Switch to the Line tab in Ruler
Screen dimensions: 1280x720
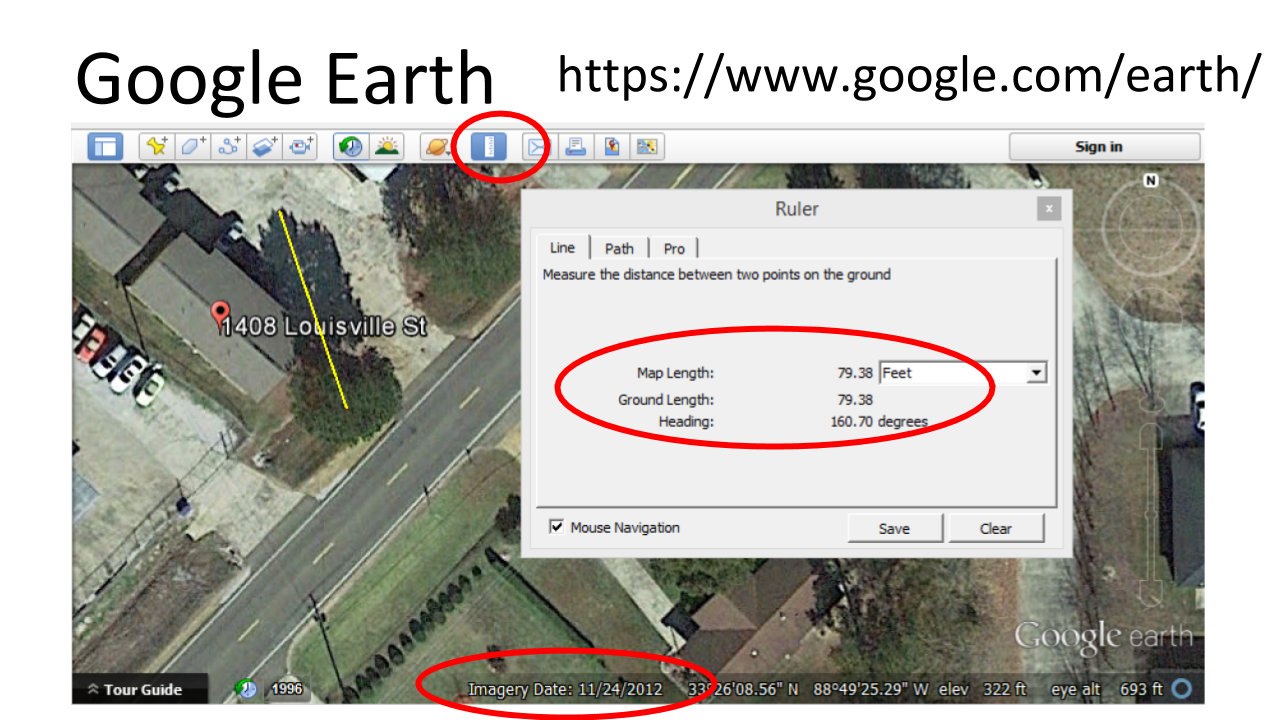(563, 248)
